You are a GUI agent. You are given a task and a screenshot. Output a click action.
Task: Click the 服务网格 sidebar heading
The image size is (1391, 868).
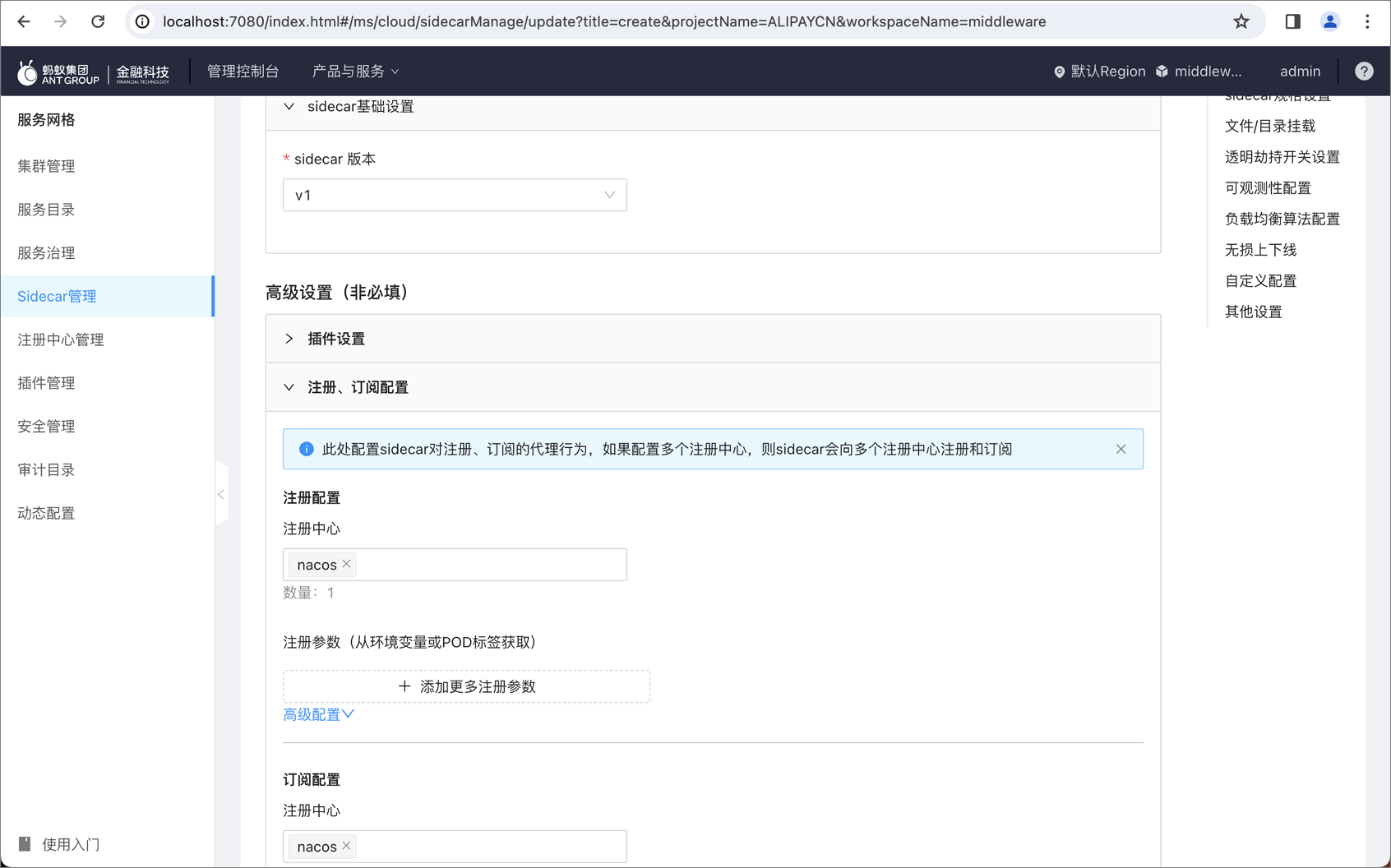click(x=46, y=120)
